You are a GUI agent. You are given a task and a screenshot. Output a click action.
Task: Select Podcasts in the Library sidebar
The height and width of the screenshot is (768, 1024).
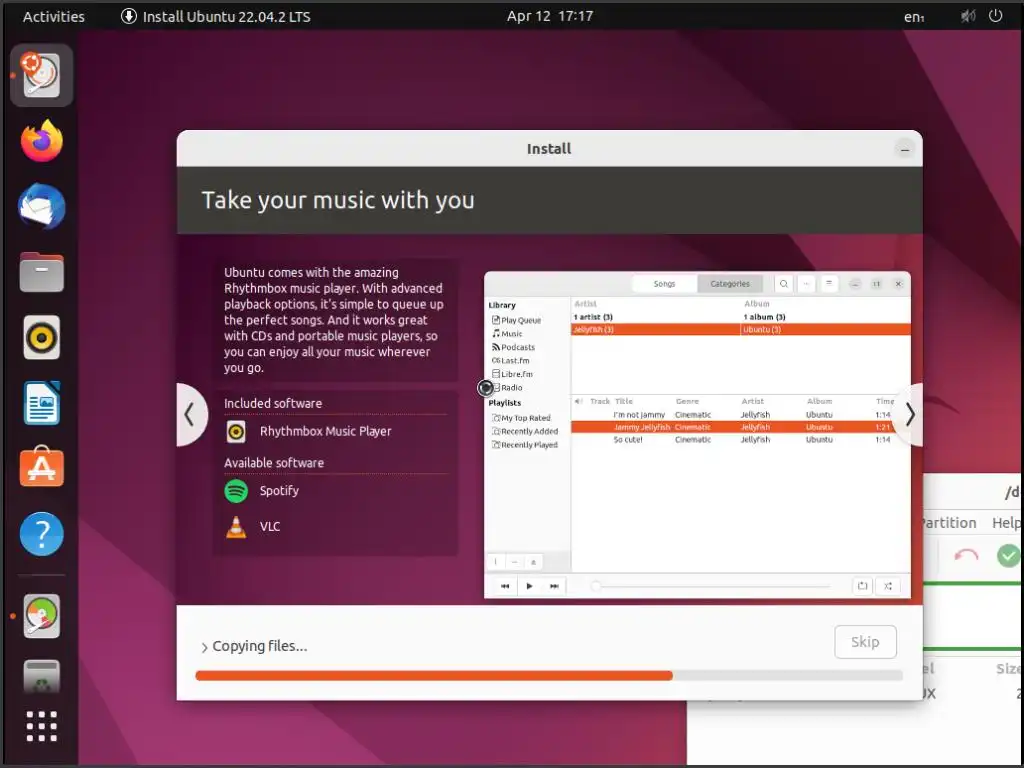(x=513, y=347)
